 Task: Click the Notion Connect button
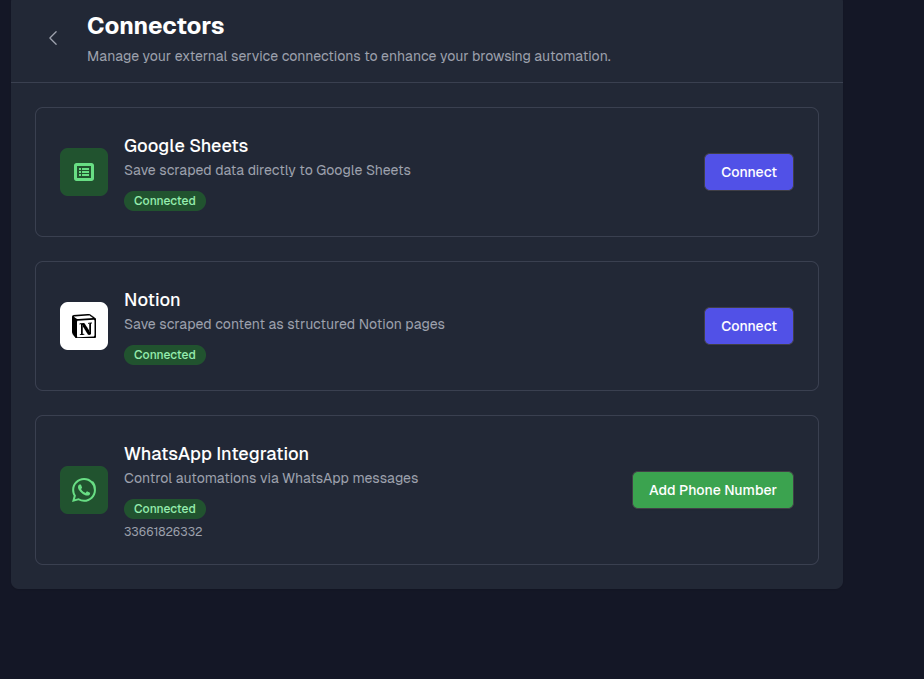pyautogui.click(x=748, y=325)
